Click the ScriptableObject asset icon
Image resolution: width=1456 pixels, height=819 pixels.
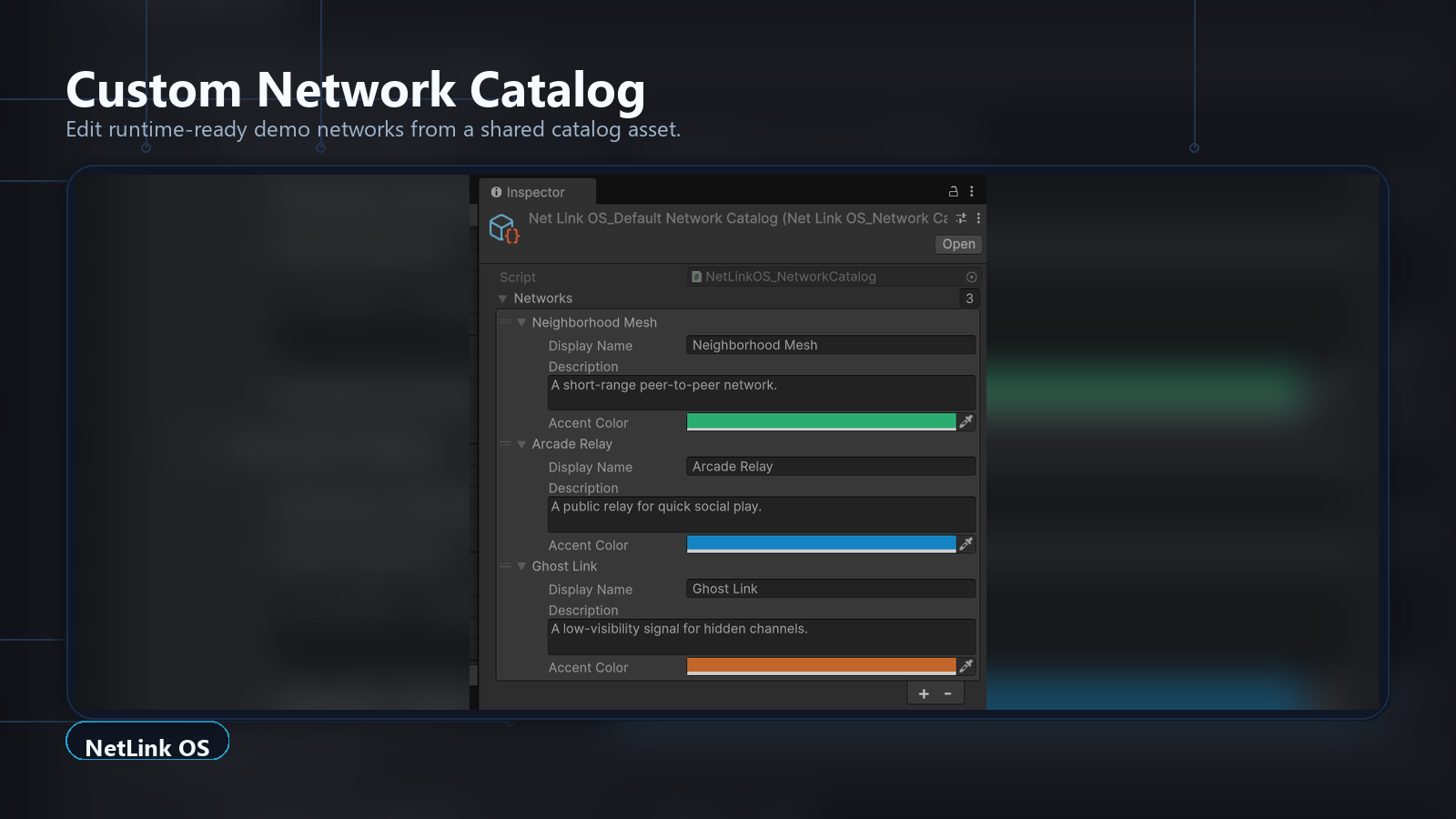click(504, 228)
